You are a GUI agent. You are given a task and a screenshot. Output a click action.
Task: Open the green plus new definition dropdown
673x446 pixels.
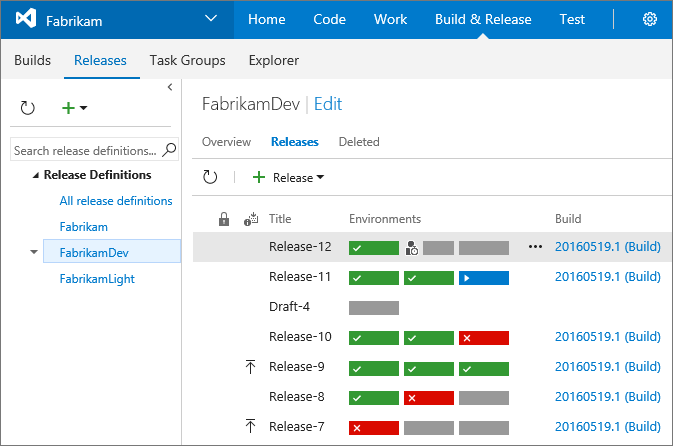(75, 107)
